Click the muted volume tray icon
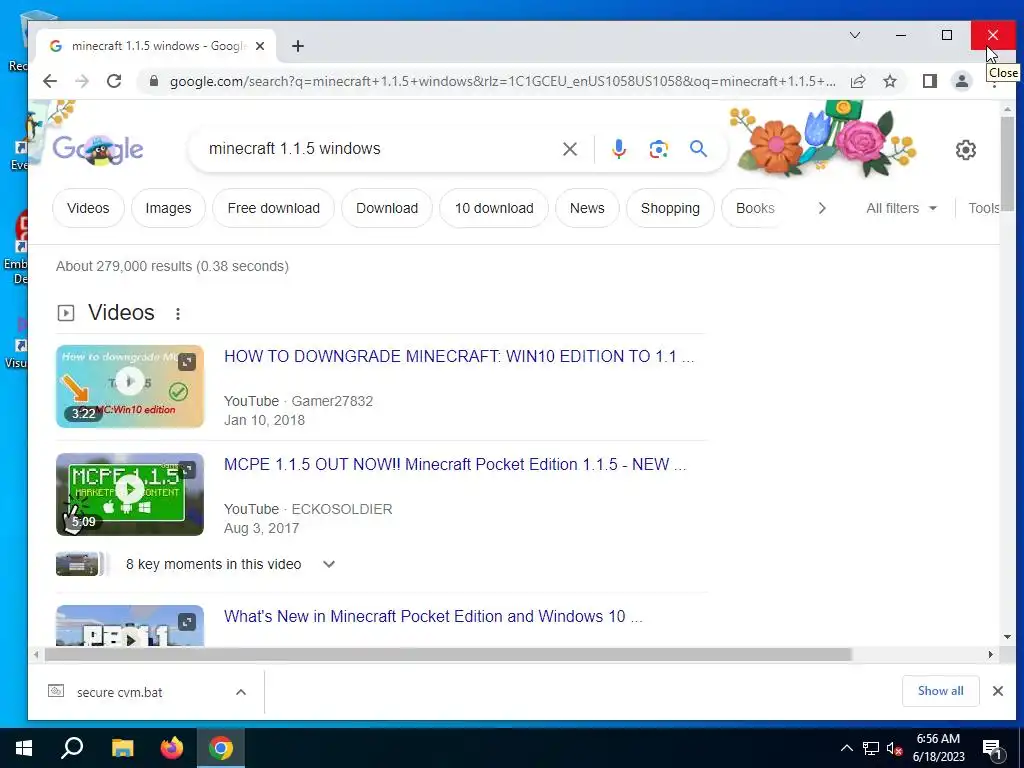Screen dimensions: 1024x768 (x=894, y=748)
